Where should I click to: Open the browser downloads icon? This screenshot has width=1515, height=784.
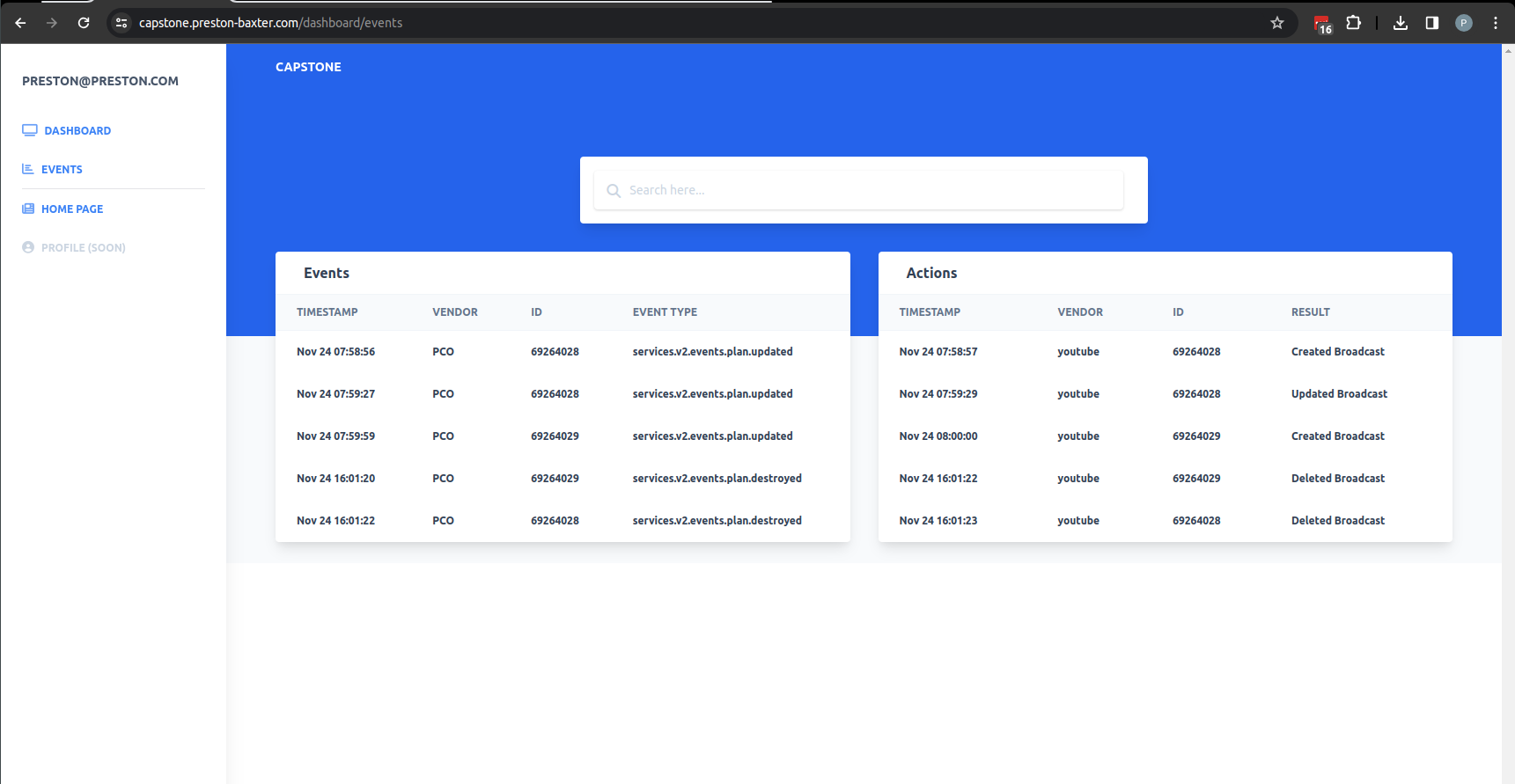(1401, 23)
